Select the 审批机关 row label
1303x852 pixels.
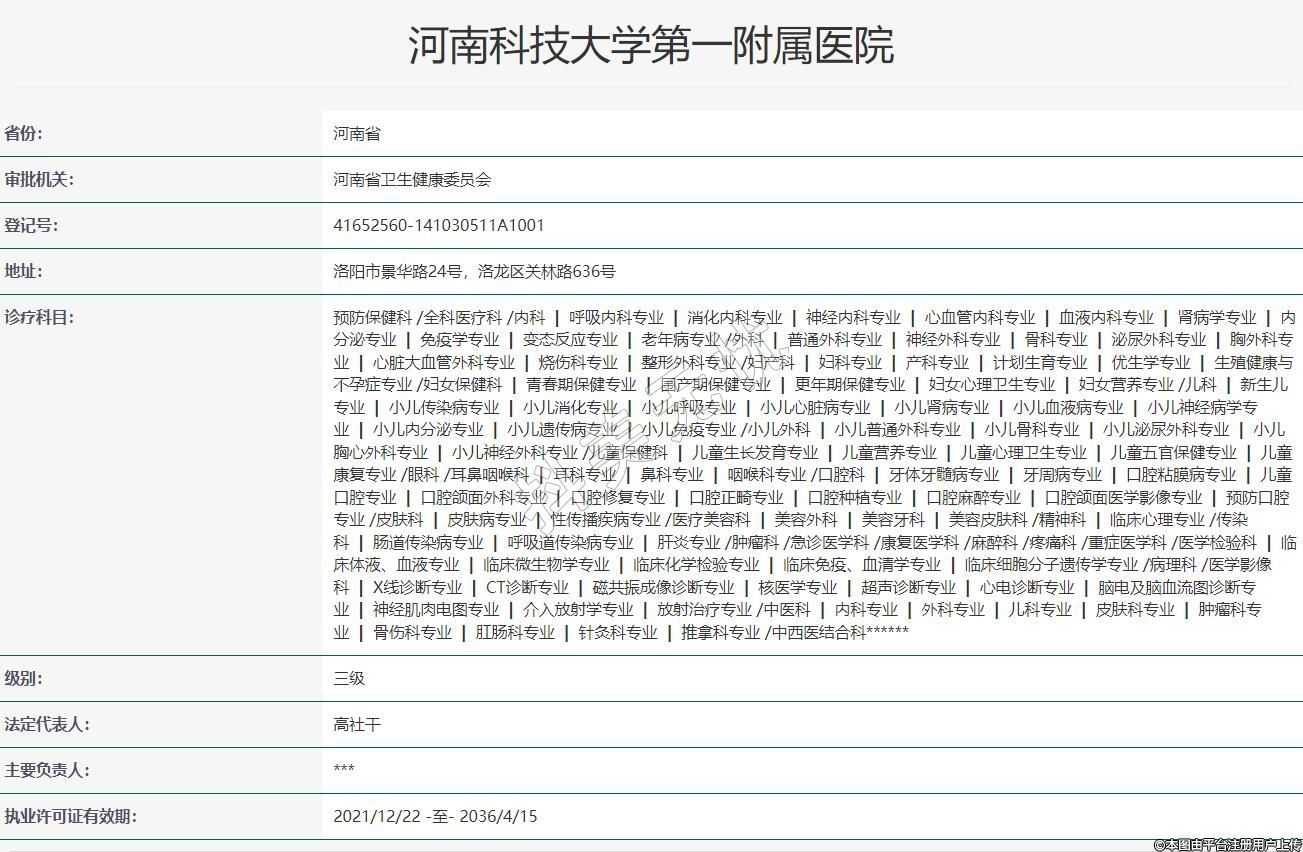click(39, 180)
